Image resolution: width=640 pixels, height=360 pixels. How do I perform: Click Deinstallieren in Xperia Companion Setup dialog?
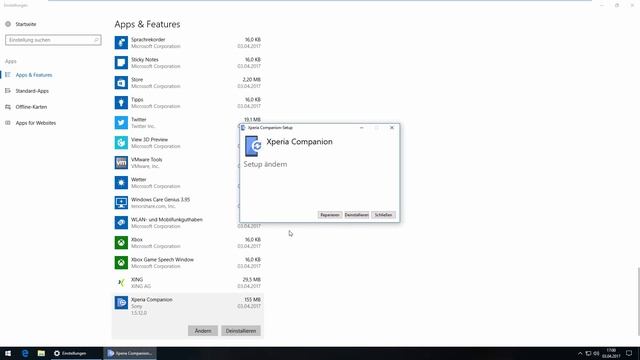[356, 215]
